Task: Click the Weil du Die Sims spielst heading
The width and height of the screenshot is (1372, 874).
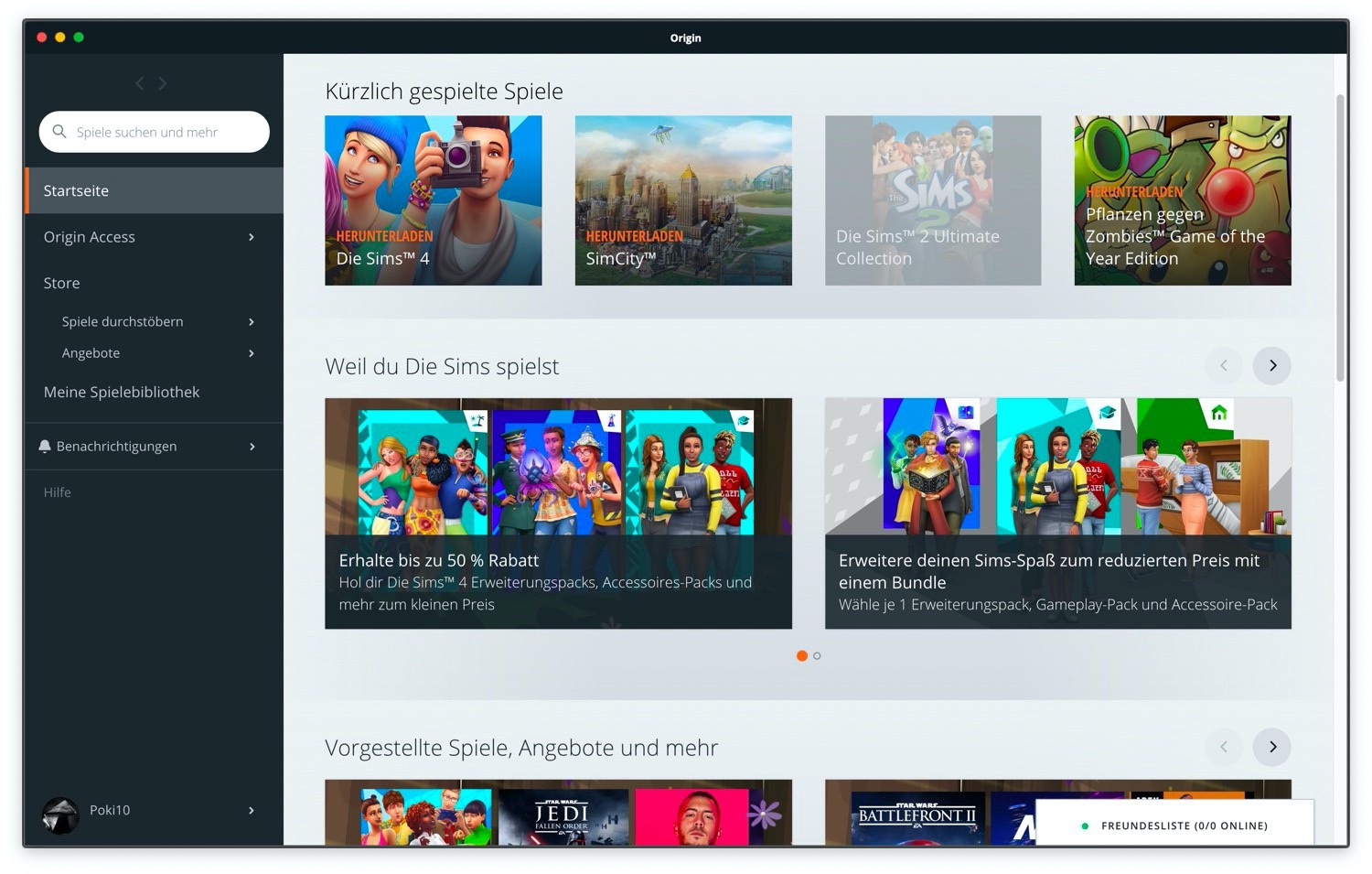Action: click(x=442, y=366)
